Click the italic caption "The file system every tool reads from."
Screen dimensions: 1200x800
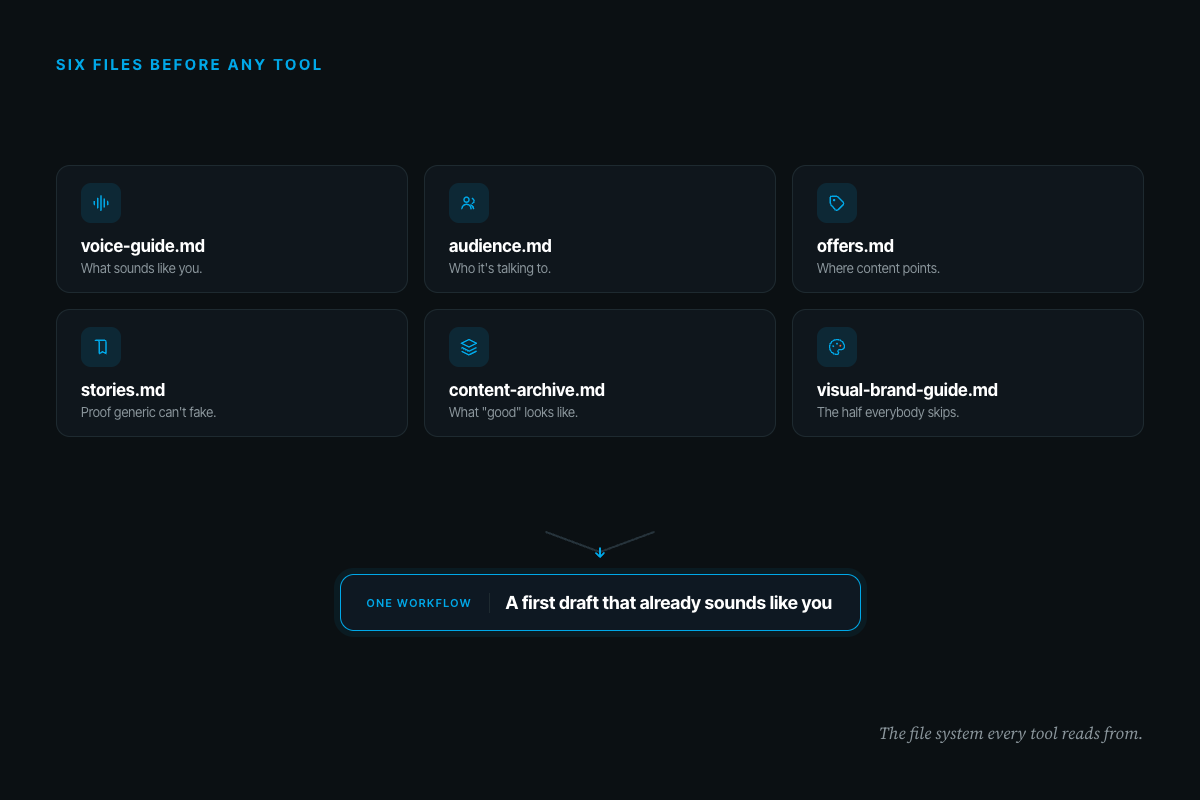(1010, 733)
